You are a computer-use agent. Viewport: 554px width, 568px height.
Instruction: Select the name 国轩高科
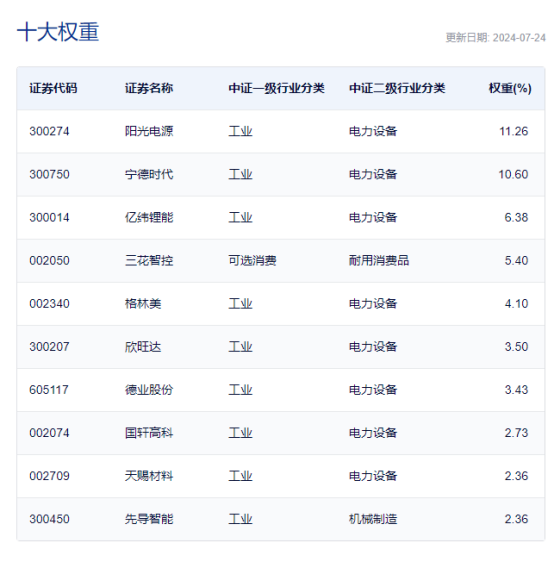pyautogui.click(x=149, y=433)
